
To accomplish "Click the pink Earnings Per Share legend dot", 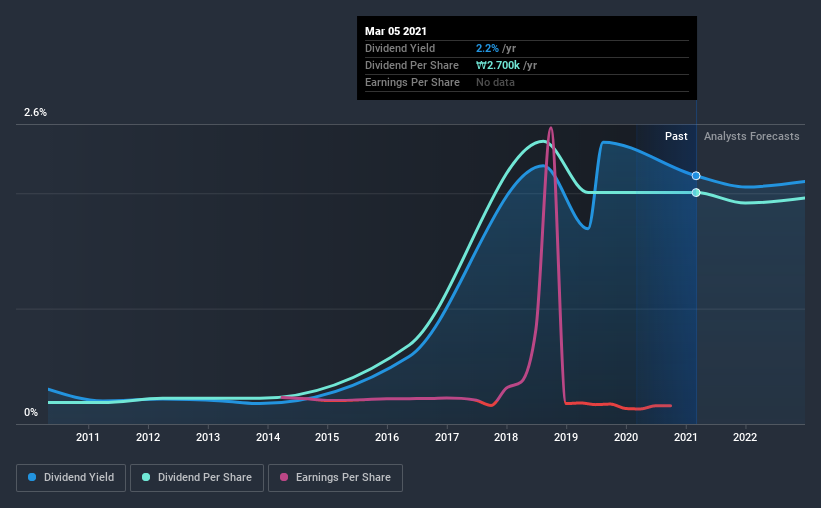I will [284, 477].
